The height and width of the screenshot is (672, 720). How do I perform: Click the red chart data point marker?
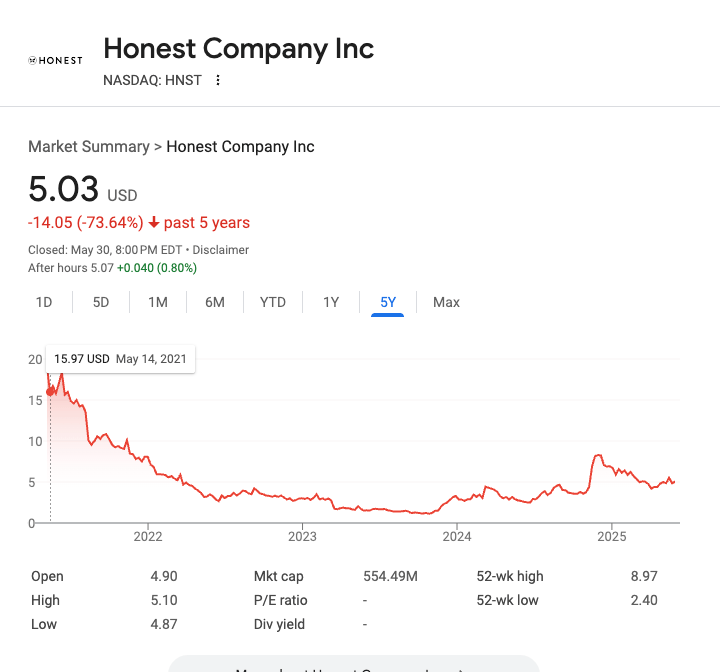pos(51,392)
